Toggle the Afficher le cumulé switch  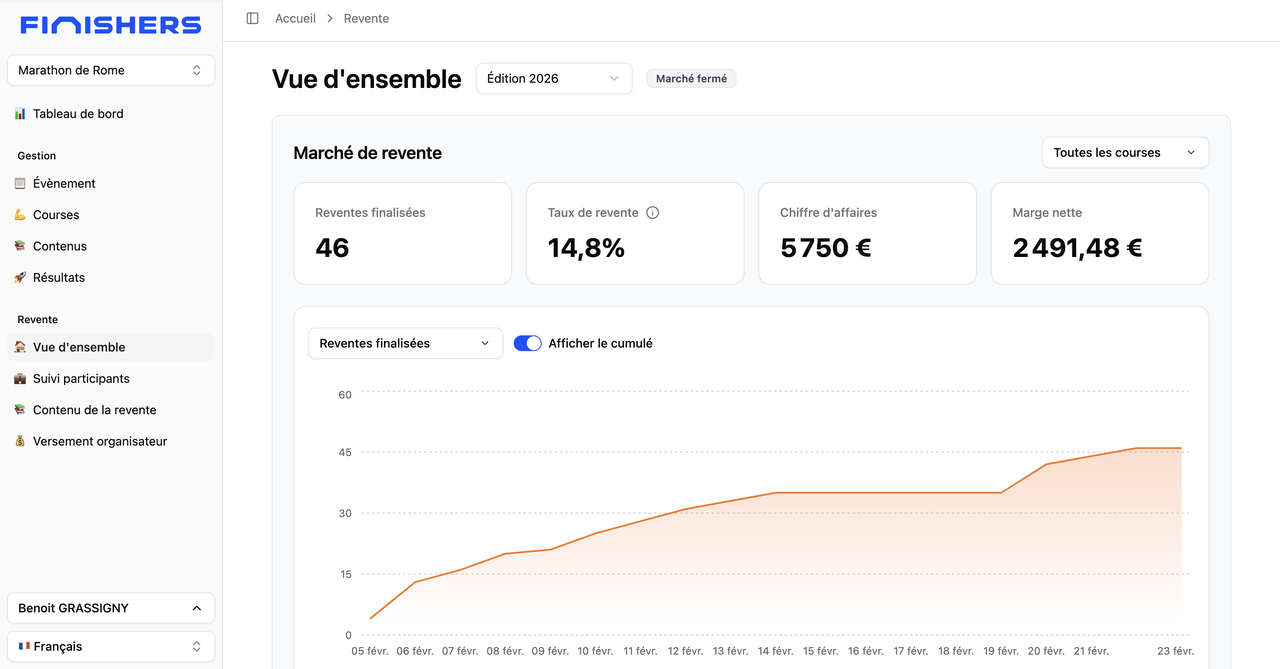coord(527,343)
